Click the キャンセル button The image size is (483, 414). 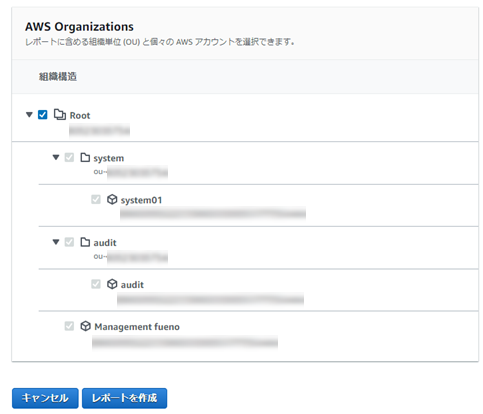coord(45,398)
